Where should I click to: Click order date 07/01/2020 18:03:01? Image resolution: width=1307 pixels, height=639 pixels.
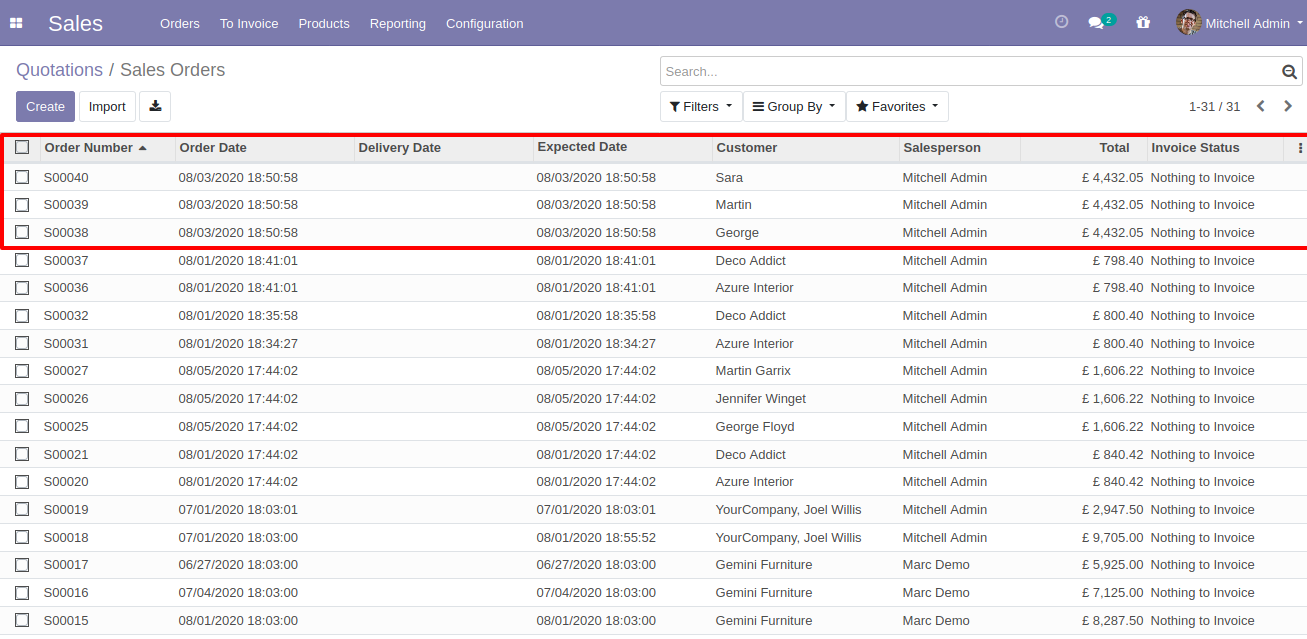point(238,509)
